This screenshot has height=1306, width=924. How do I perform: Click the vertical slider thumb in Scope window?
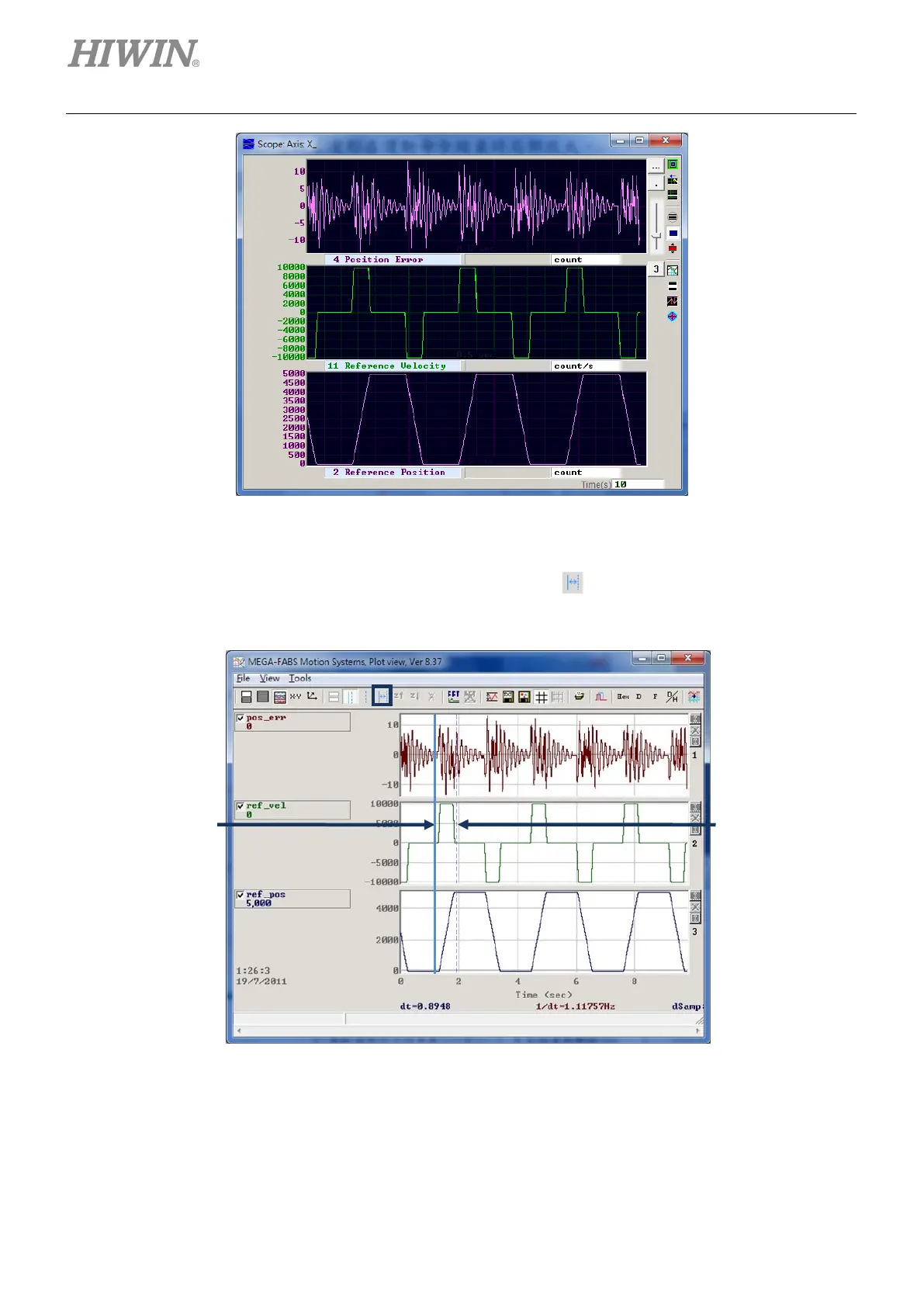tap(656, 235)
